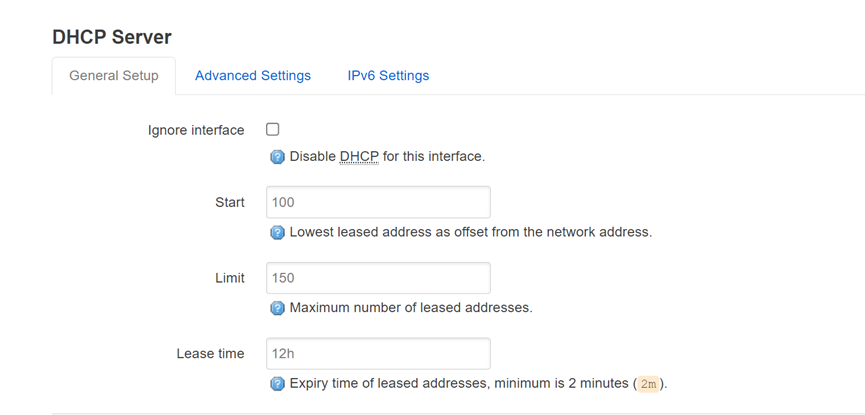Click the Lowest leased address description
The image size is (865, 415).
coord(470,232)
